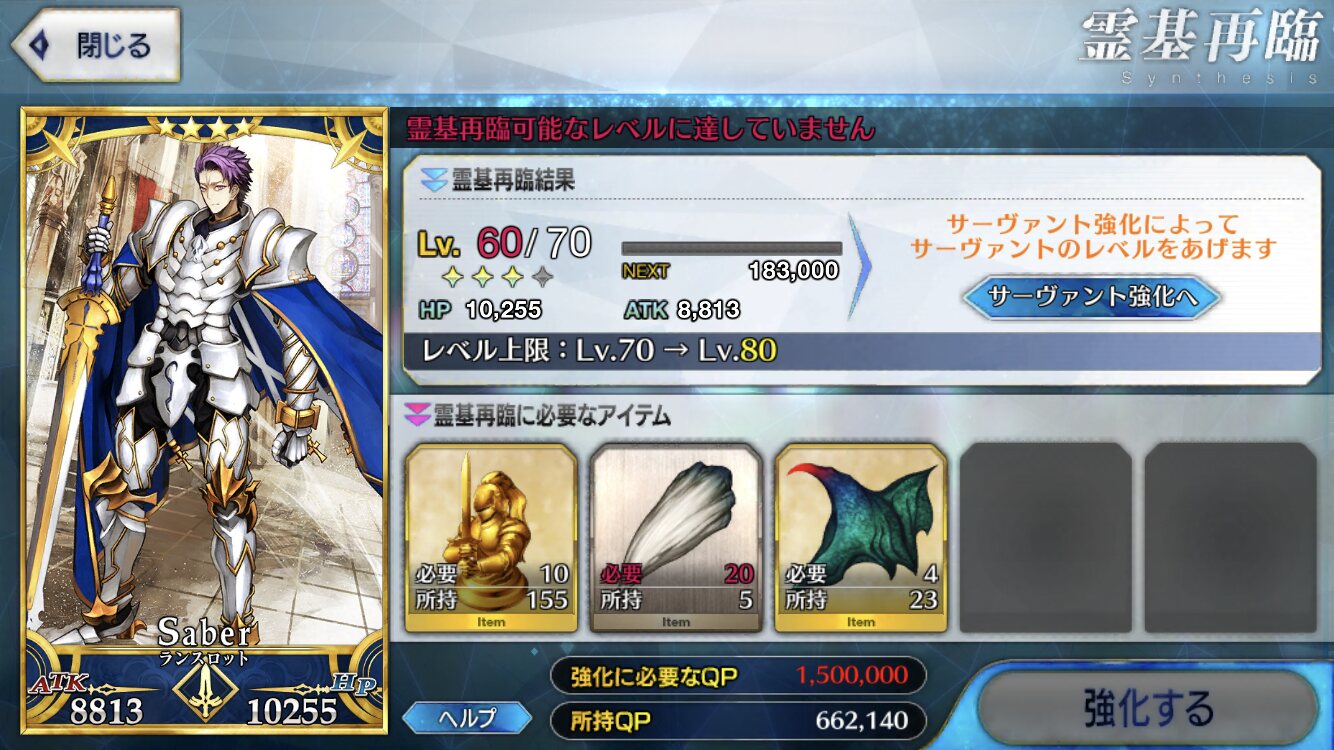Open the サーヴァント強化へ button
1334x750 pixels.
click(x=1091, y=296)
